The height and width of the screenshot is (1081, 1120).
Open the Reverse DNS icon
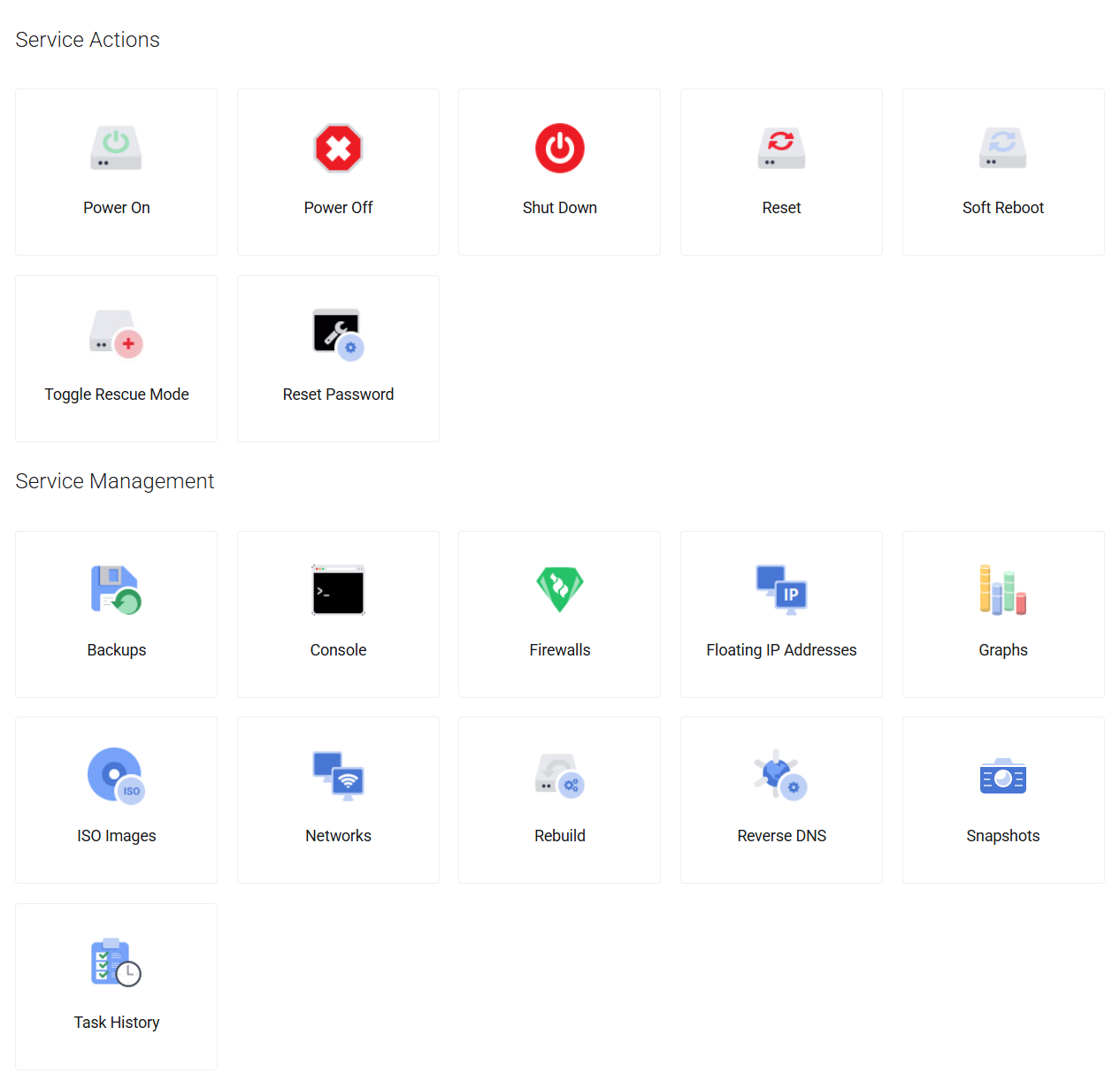pyautogui.click(x=781, y=776)
